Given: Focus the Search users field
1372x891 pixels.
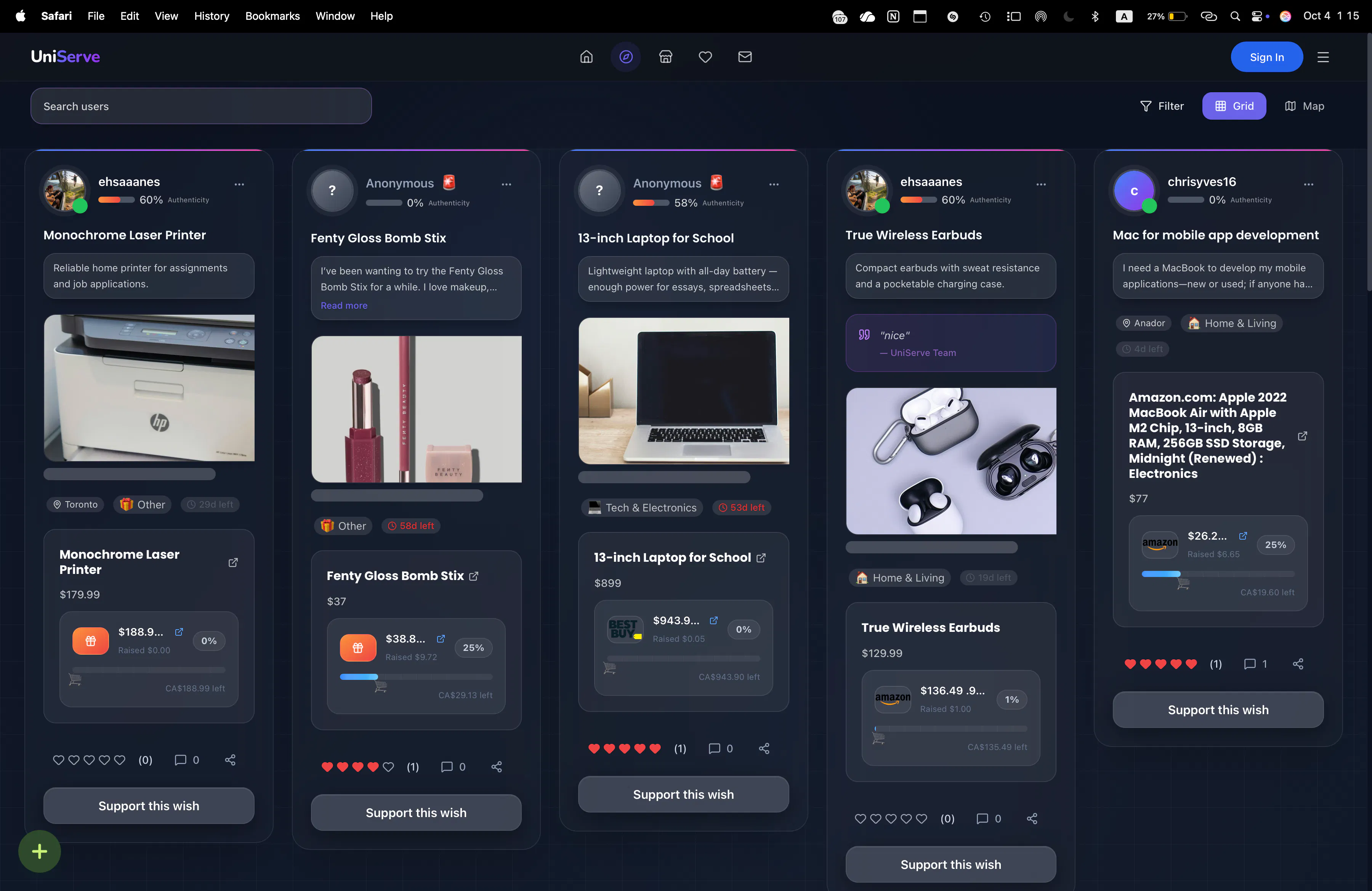Looking at the screenshot, I should pyautogui.click(x=200, y=106).
